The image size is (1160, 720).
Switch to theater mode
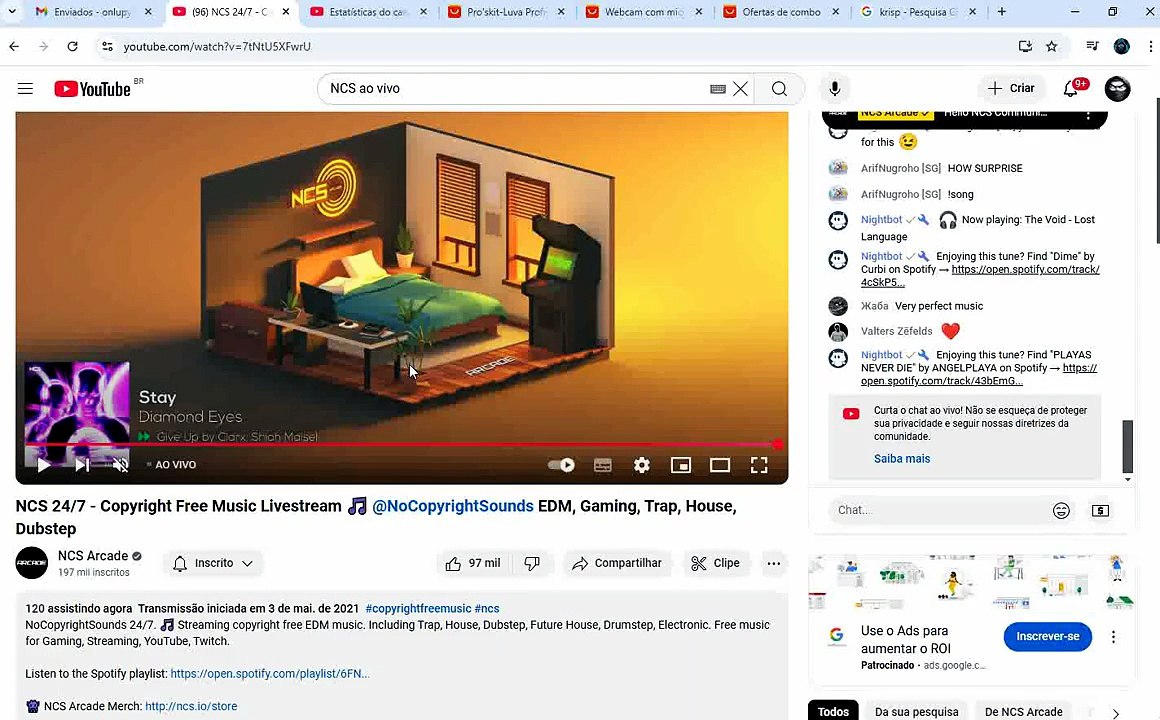720,465
